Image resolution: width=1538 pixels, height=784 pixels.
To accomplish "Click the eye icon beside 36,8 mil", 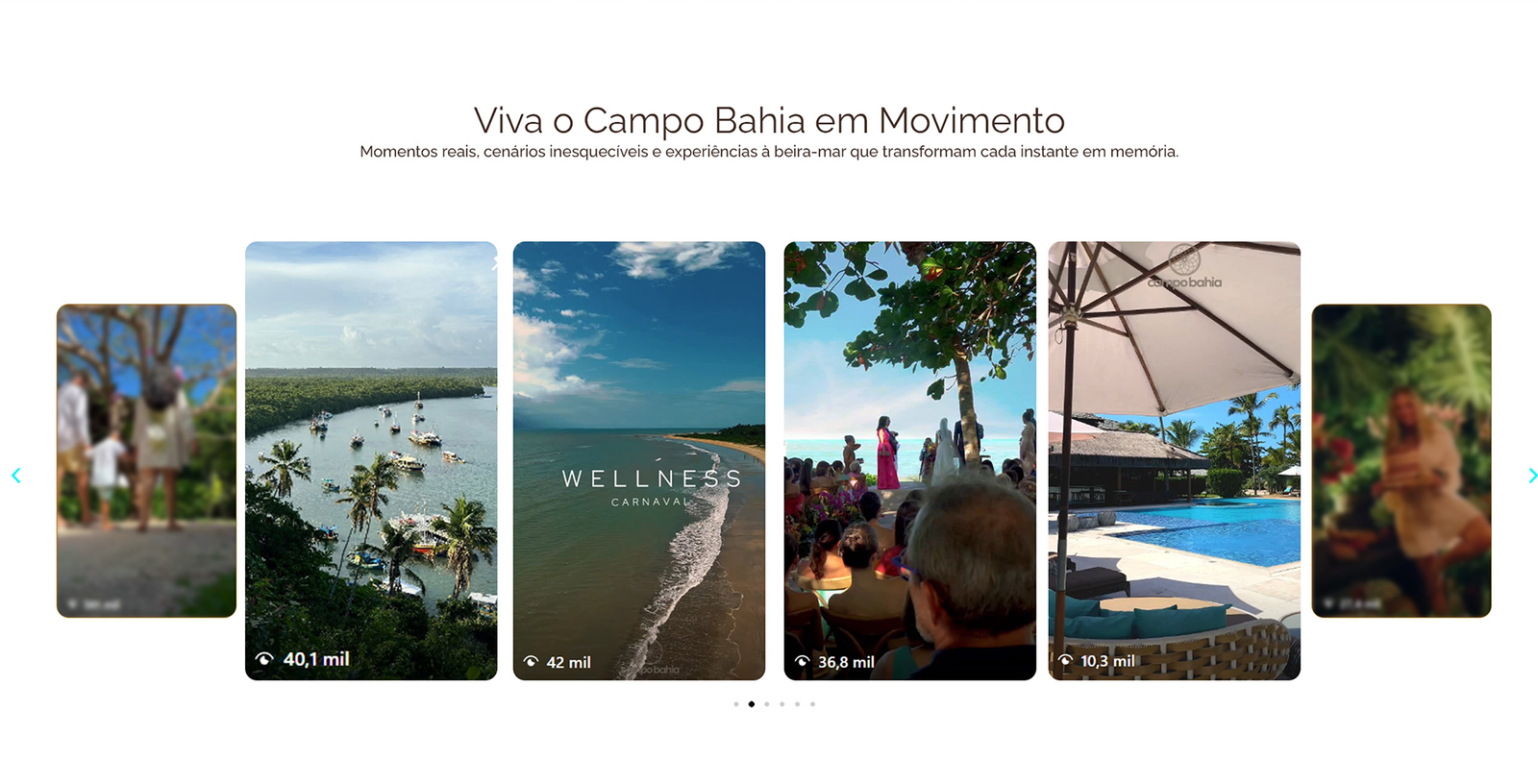I will 803,662.
